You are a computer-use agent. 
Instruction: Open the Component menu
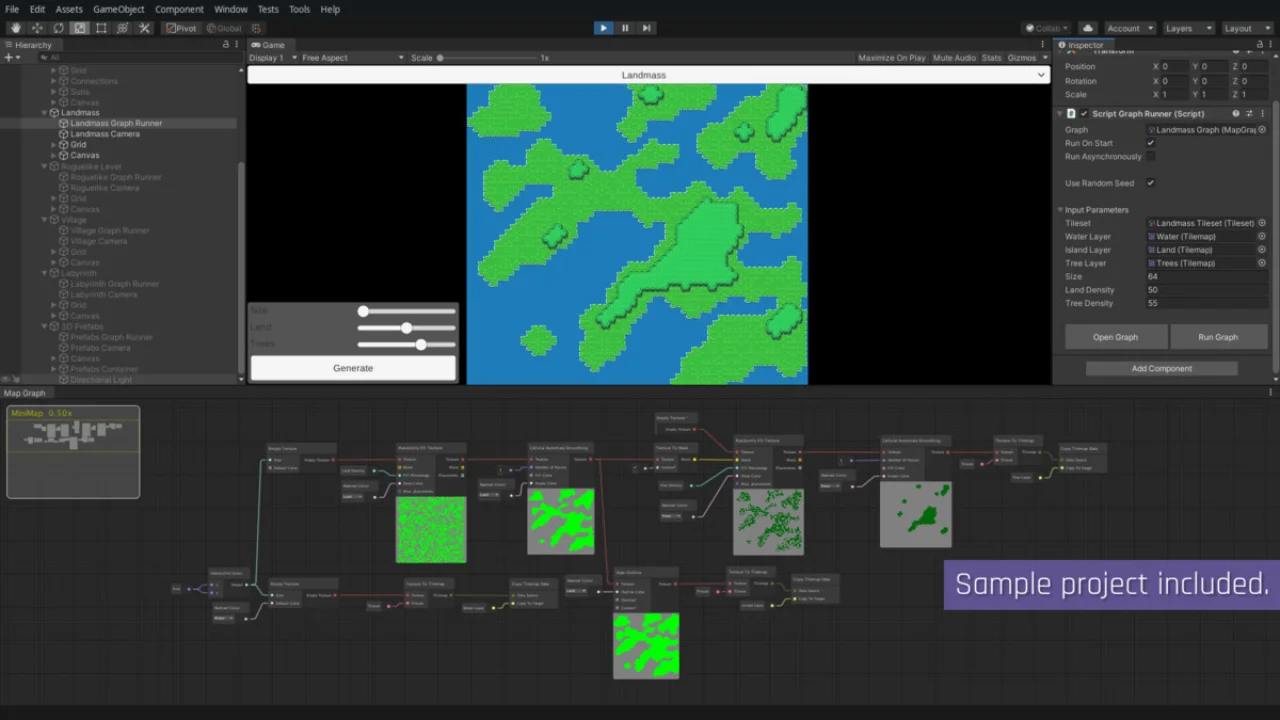(x=179, y=9)
